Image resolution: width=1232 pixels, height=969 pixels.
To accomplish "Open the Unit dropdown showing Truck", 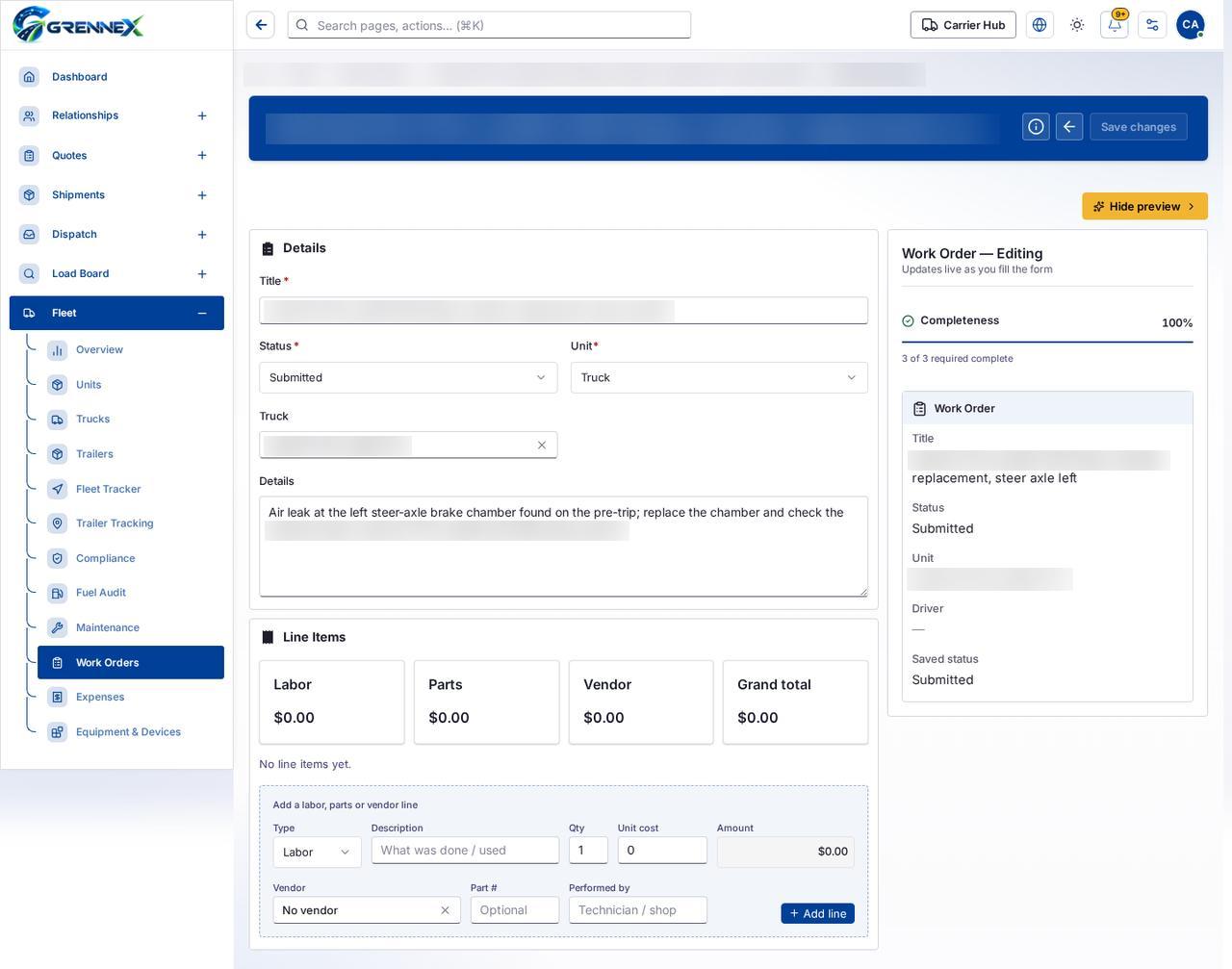I will pos(719,377).
